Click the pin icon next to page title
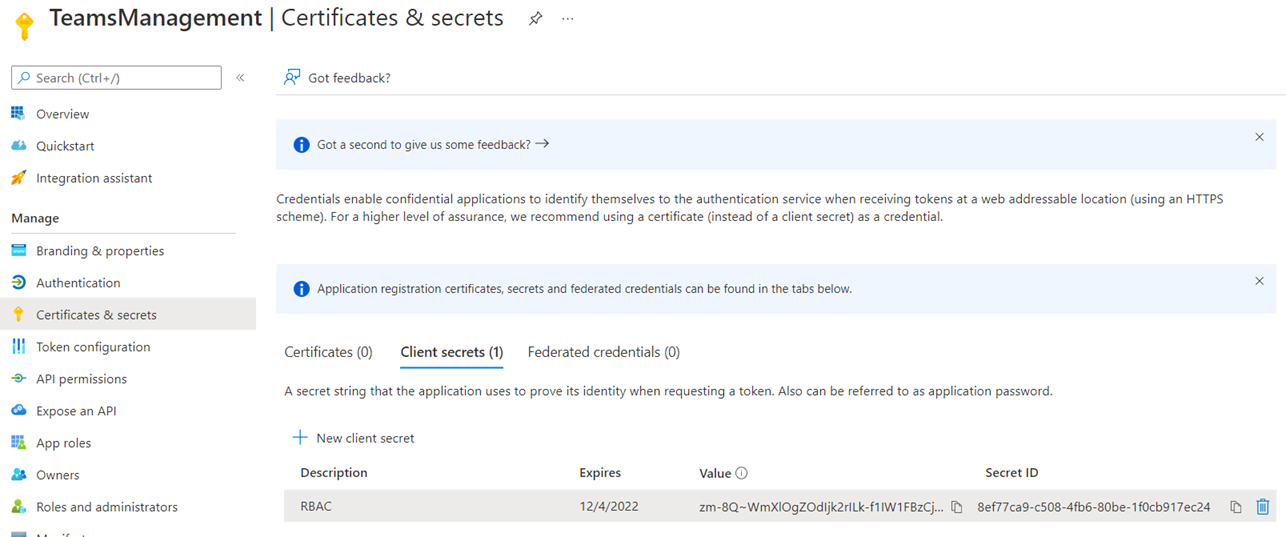The image size is (1286, 537). pos(535,19)
